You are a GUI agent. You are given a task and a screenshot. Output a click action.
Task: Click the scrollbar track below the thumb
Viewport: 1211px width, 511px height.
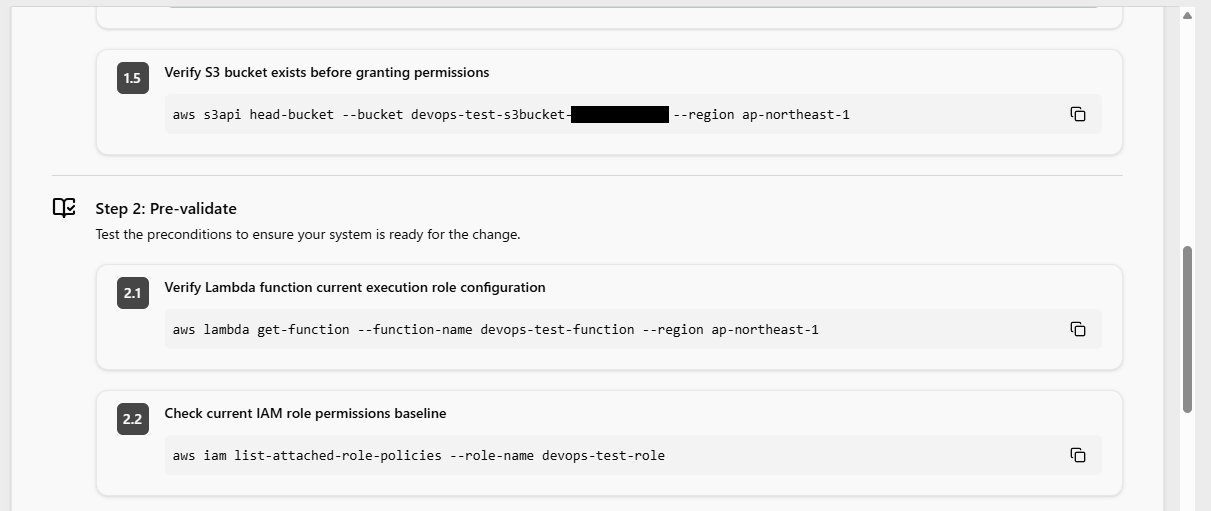click(1187, 460)
